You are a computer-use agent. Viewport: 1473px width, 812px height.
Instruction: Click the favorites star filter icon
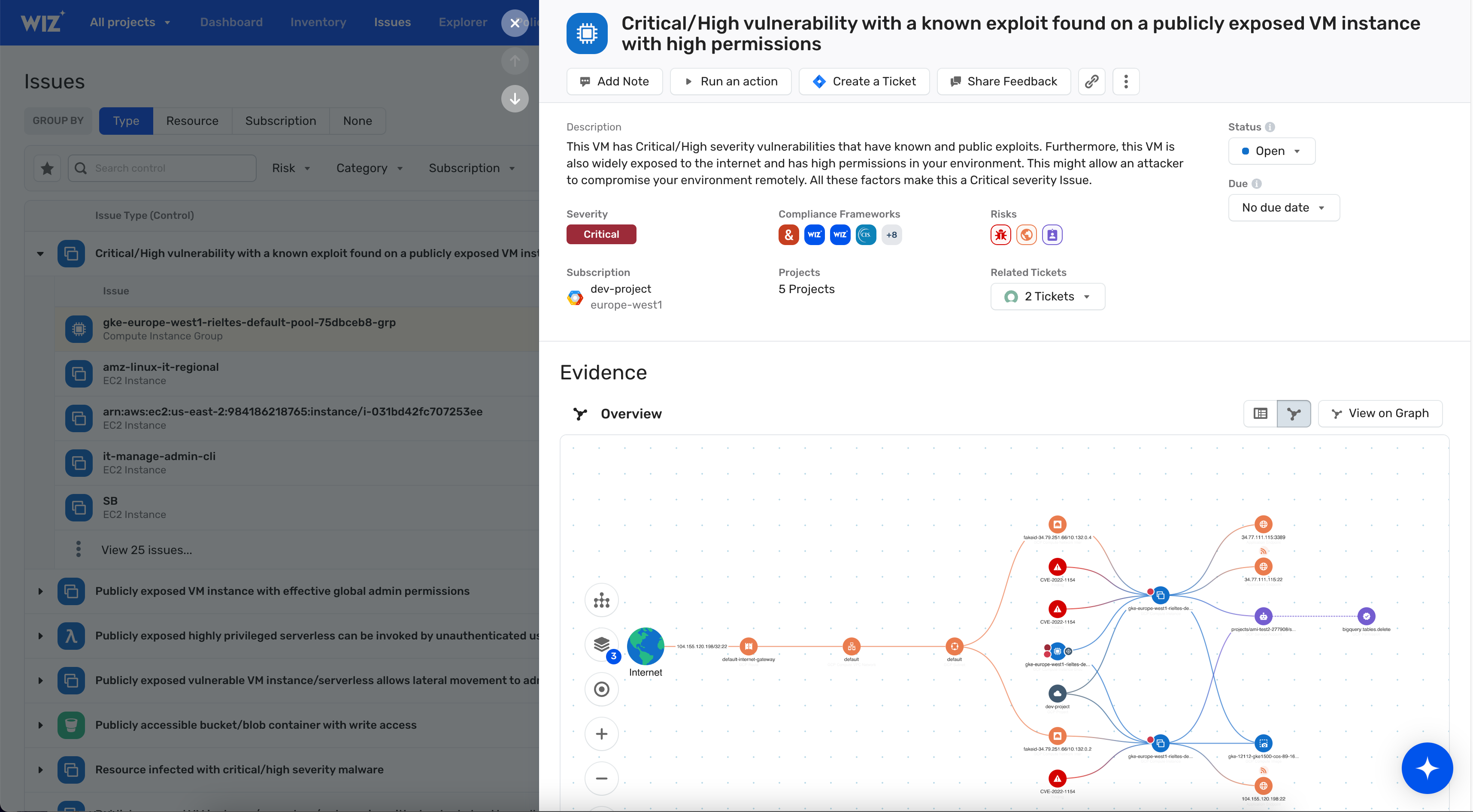click(x=48, y=168)
